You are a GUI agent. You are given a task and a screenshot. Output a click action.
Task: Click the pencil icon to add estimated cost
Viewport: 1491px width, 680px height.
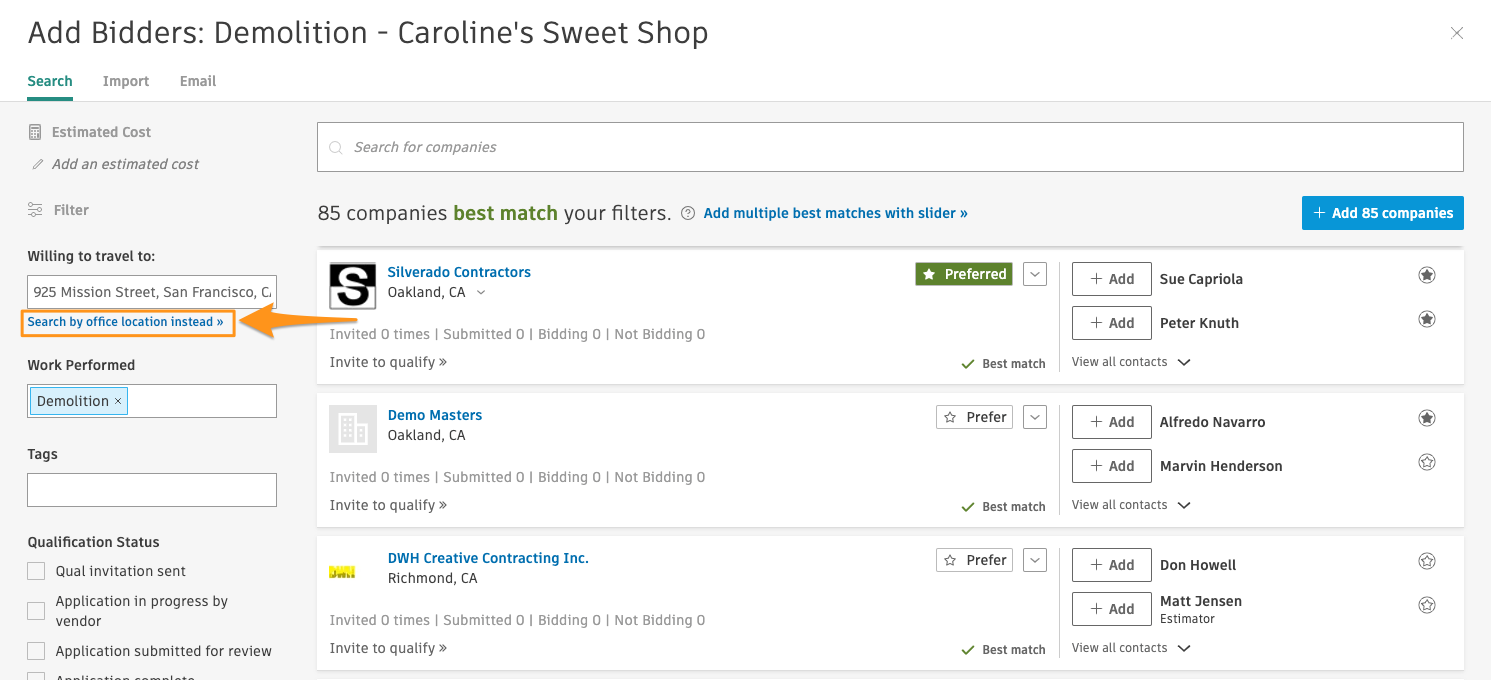tap(38, 164)
